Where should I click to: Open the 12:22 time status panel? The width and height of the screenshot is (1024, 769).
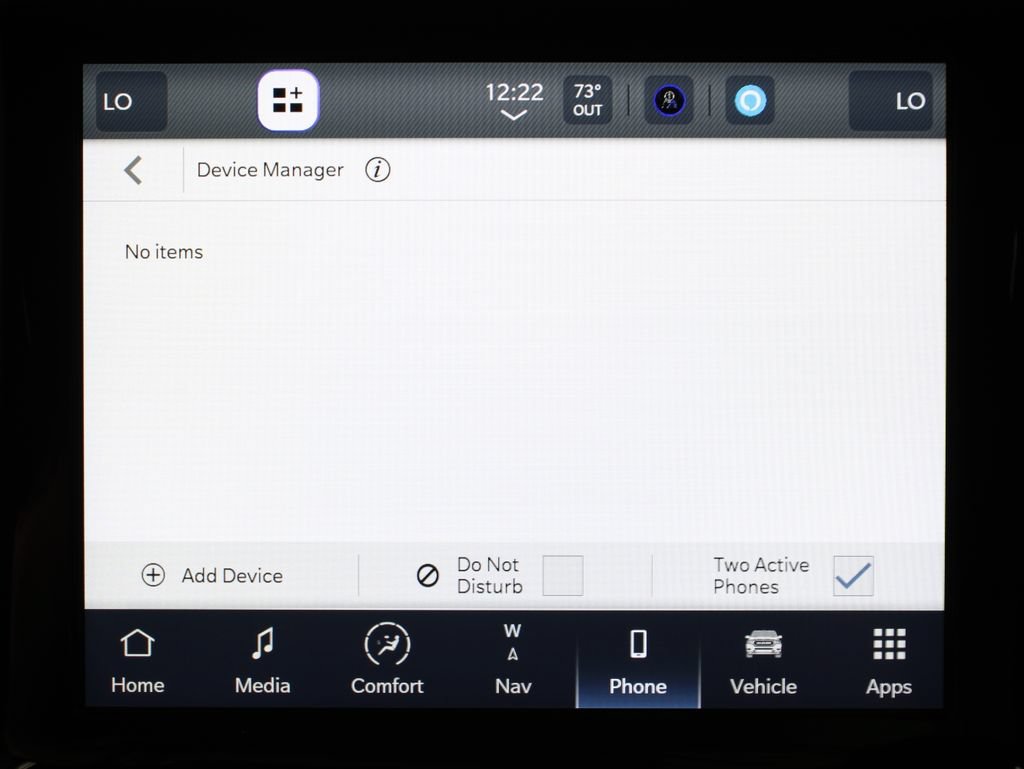pos(514,92)
